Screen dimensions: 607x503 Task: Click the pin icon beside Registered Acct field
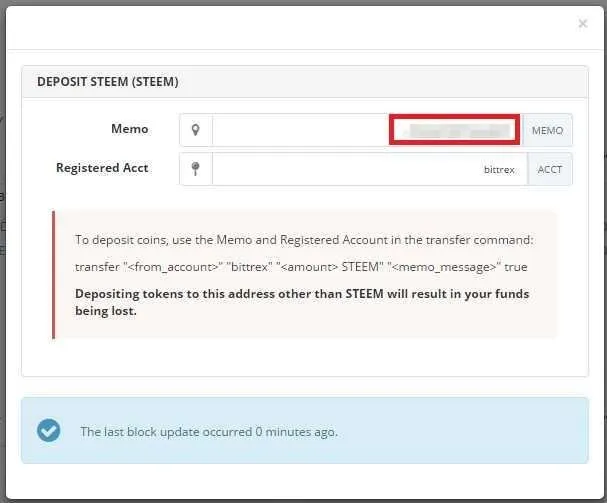(x=196, y=169)
